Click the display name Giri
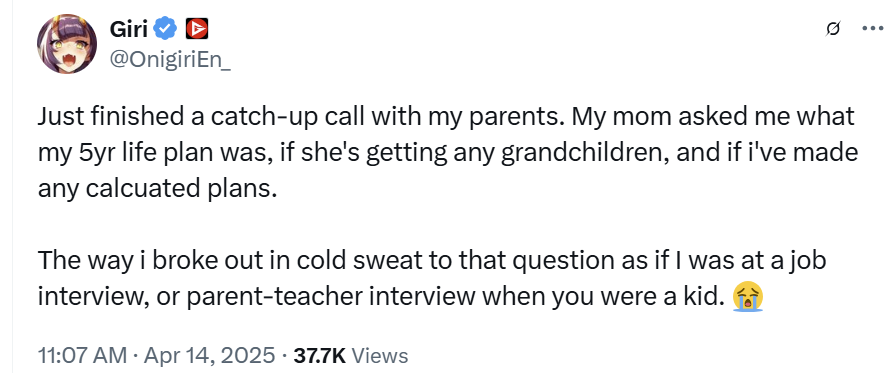 pyautogui.click(x=129, y=29)
